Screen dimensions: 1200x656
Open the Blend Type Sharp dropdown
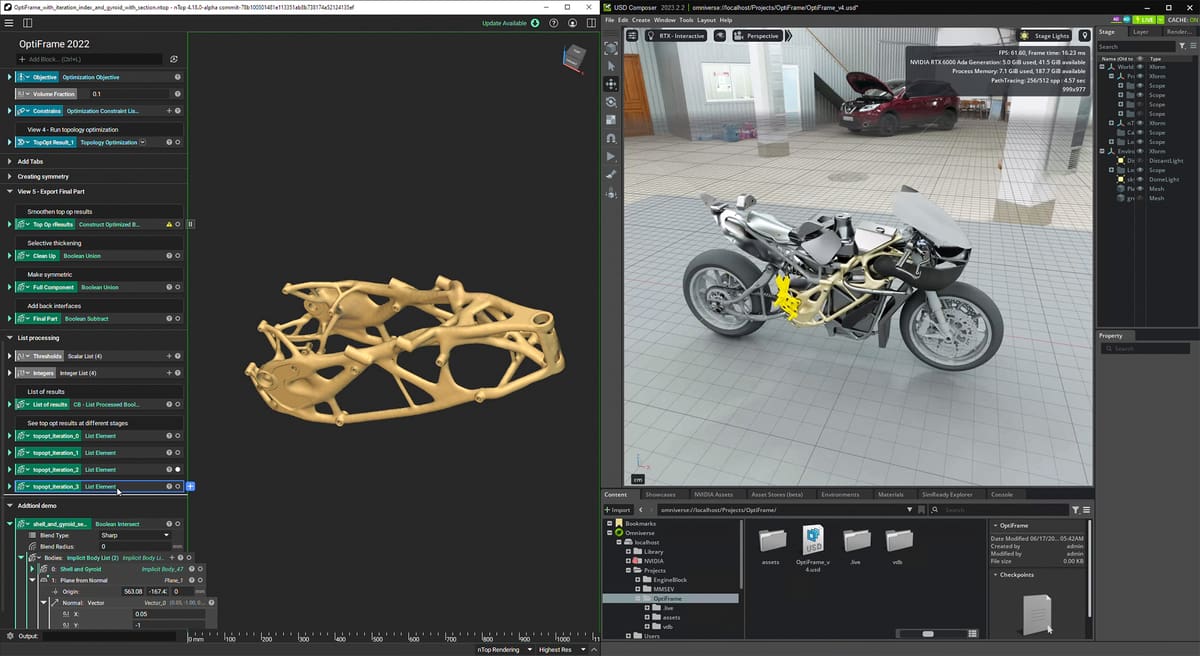tap(134, 535)
